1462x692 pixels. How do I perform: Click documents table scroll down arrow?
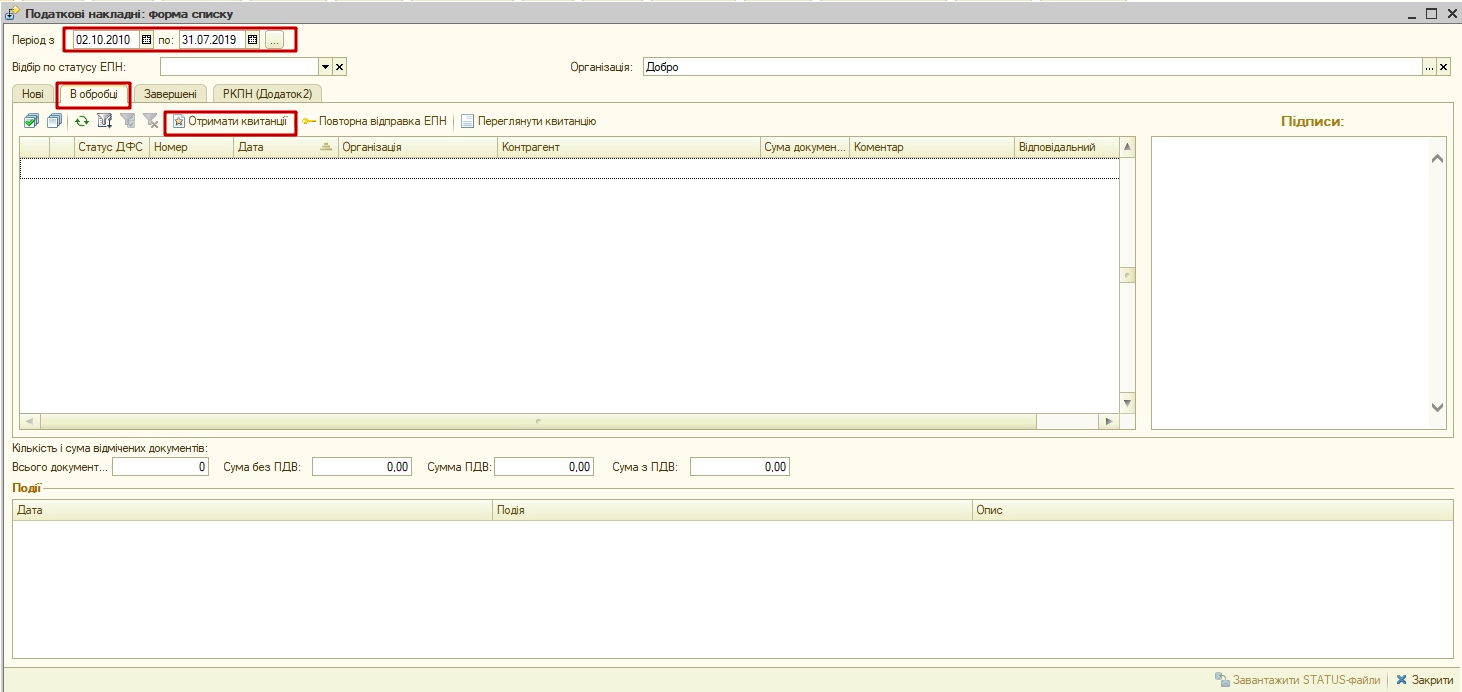(x=1128, y=404)
